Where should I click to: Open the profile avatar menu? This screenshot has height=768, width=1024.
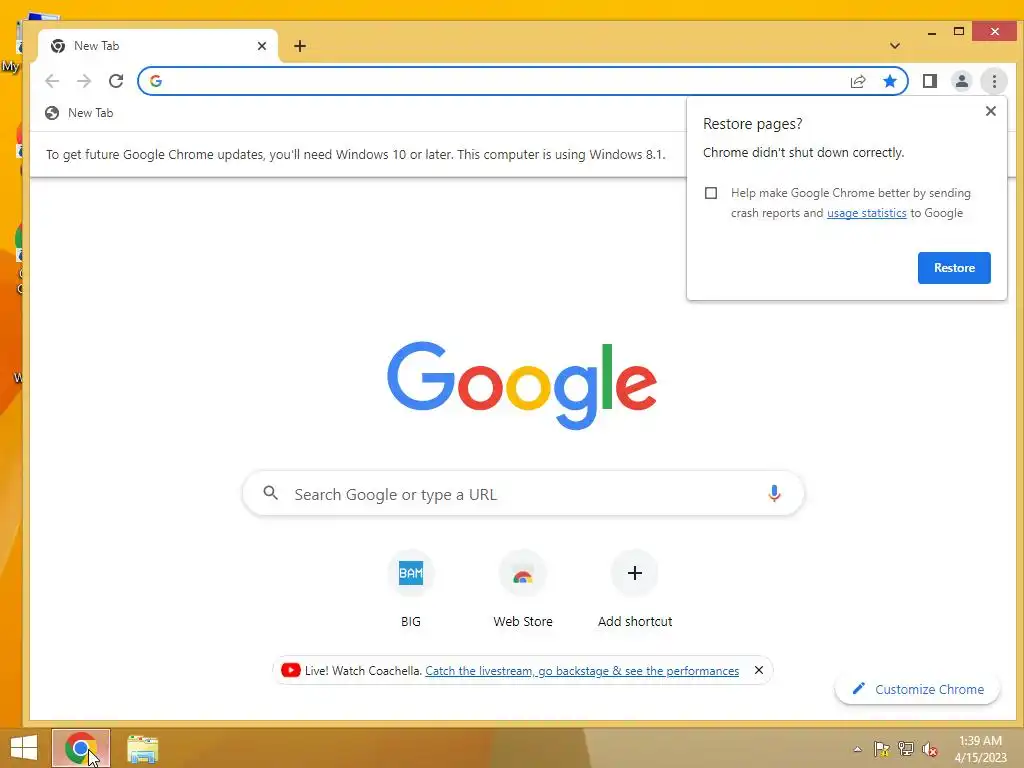(962, 81)
